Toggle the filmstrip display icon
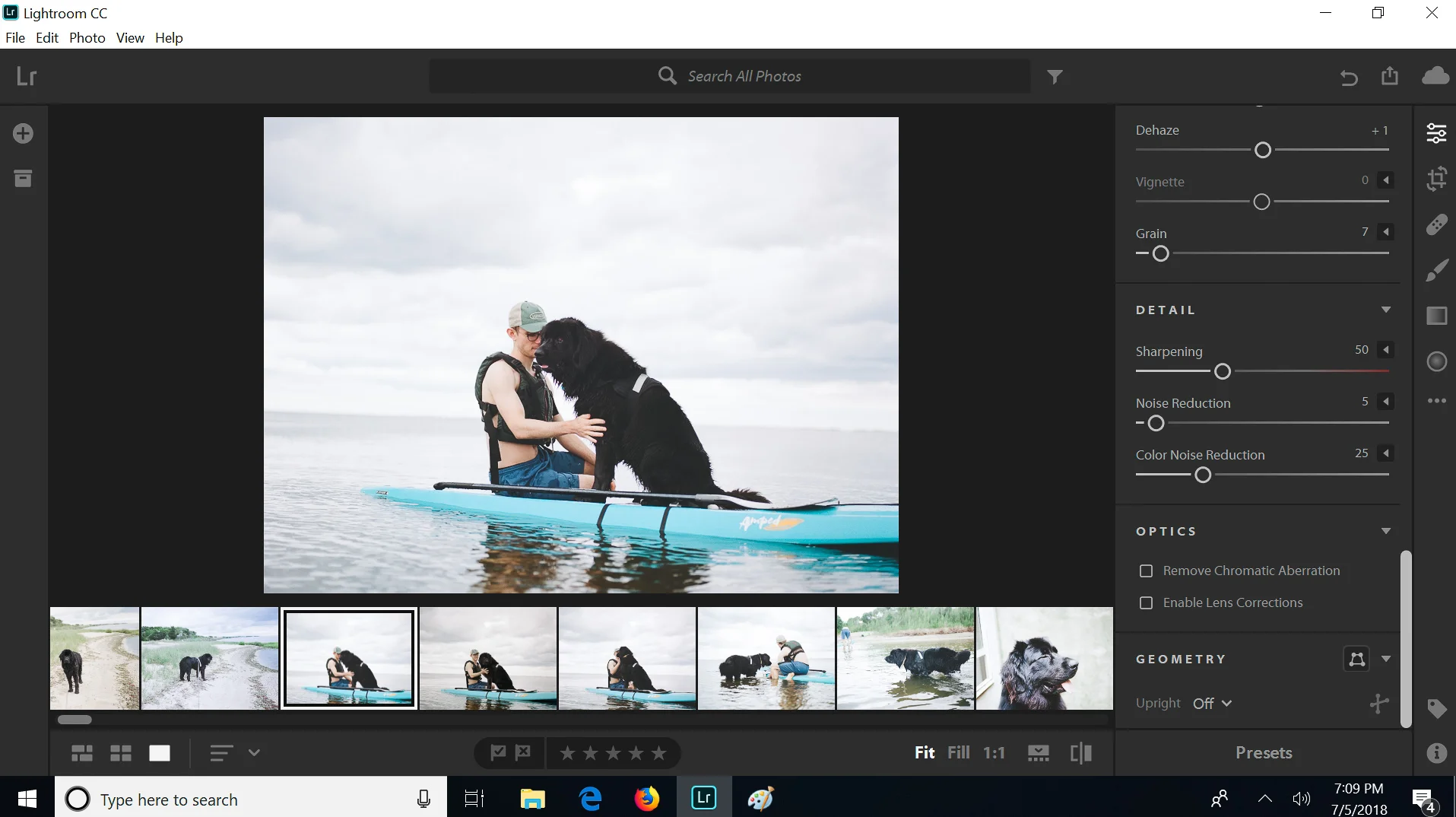This screenshot has height=817, width=1456. [1038, 753]
